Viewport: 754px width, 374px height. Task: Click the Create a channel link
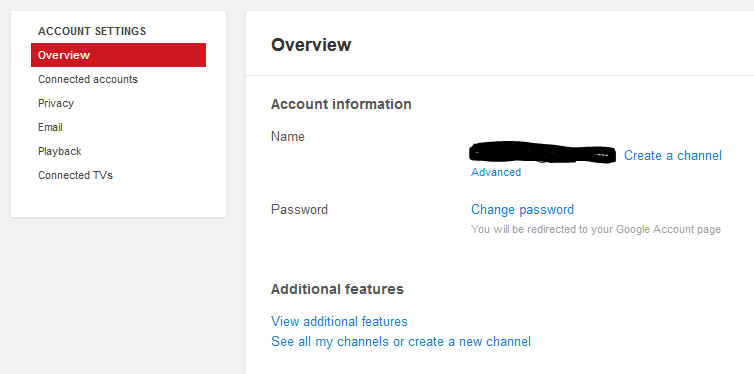[673, 155]
